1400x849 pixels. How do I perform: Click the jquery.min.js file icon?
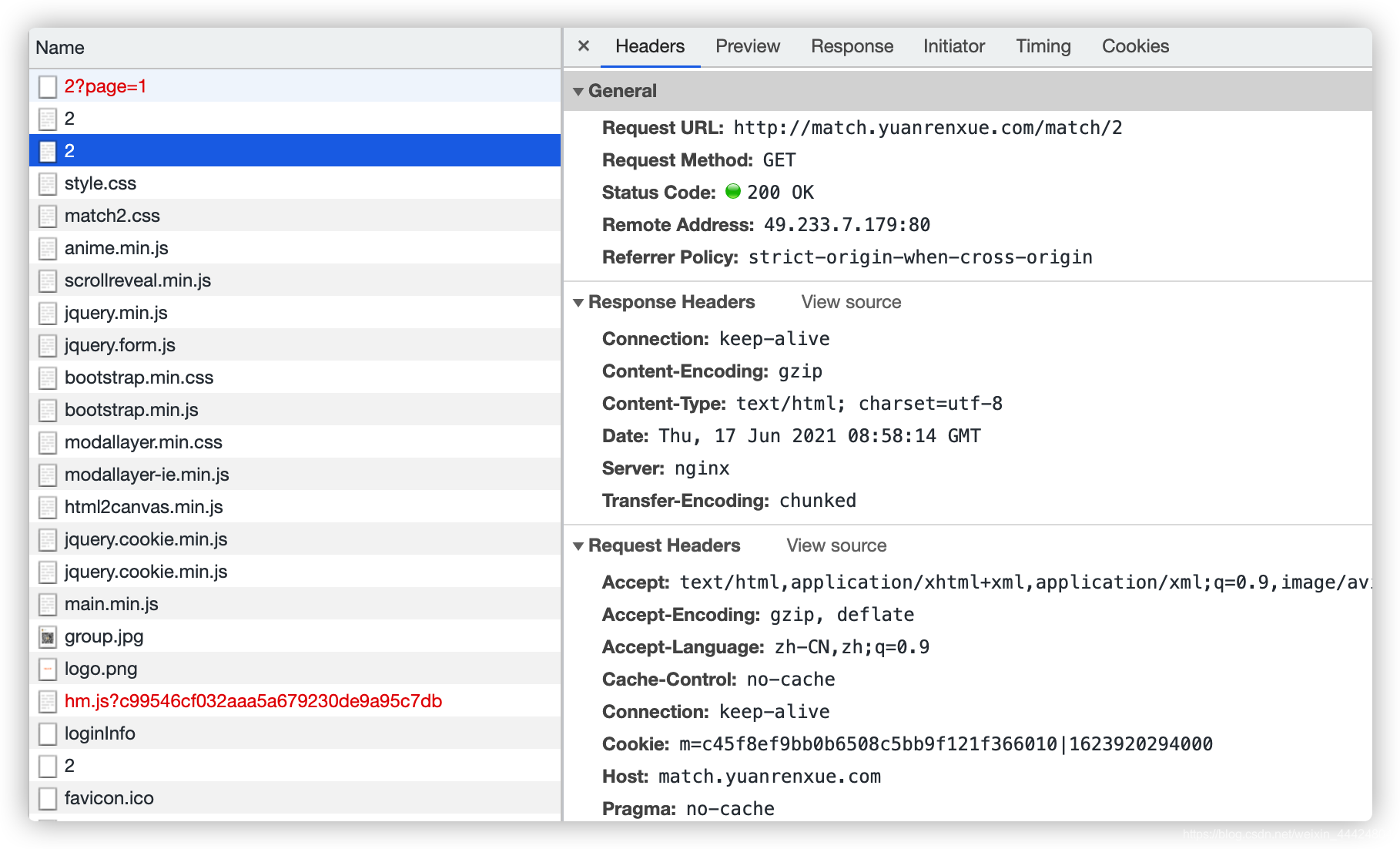click(48, 313)
